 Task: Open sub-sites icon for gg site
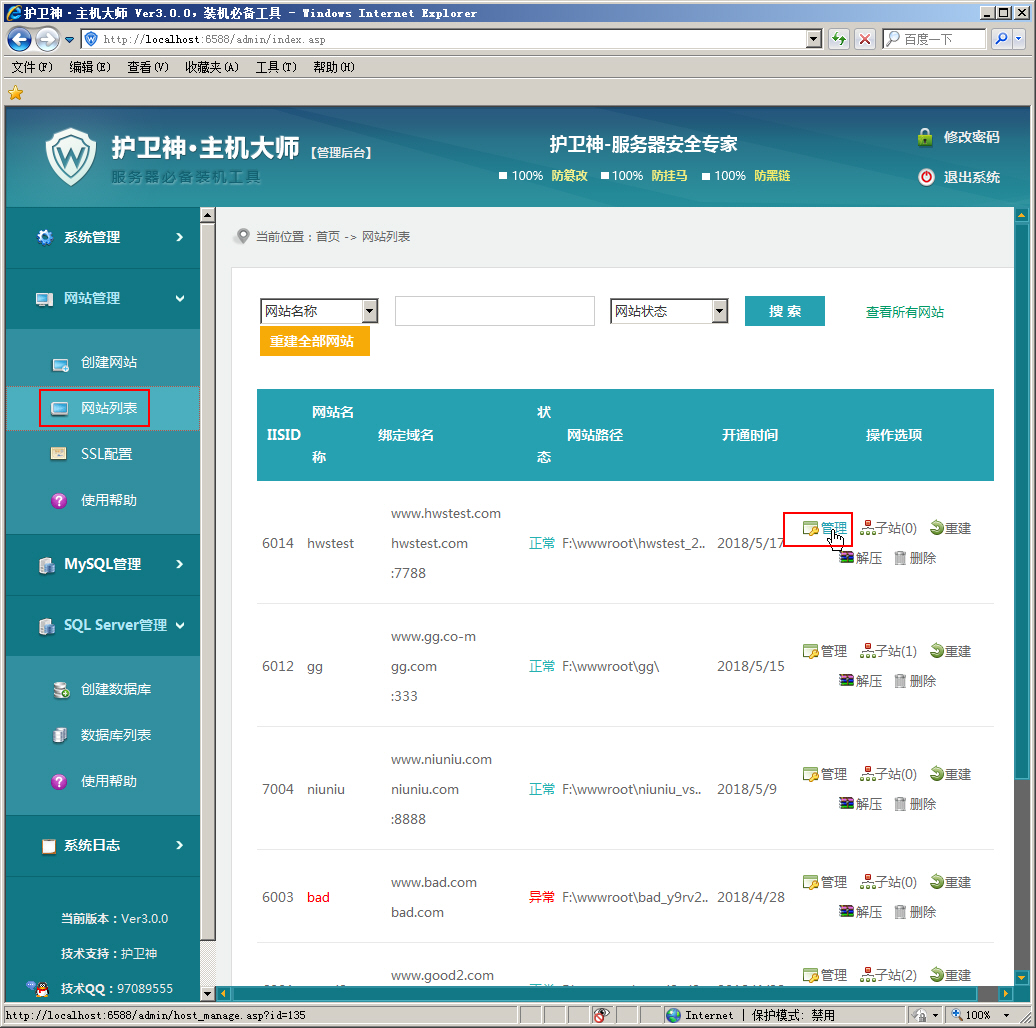[x=867, y=651]
